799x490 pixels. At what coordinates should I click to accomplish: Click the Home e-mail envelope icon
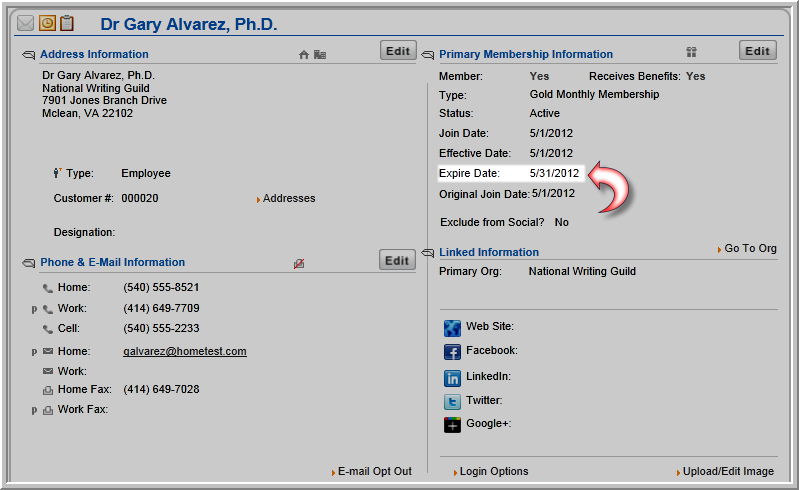coord(48,351)
